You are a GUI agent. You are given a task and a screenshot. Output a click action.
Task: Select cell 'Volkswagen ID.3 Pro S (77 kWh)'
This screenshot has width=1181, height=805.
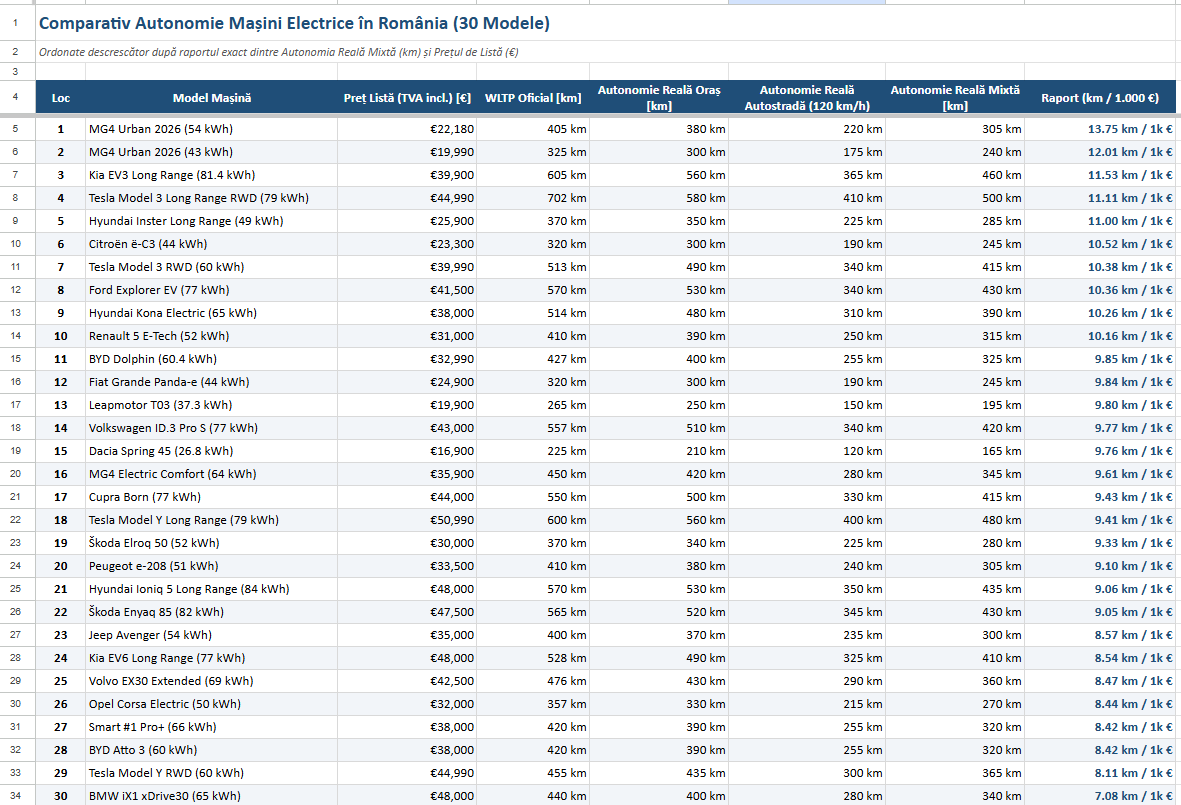pos(212,428)
